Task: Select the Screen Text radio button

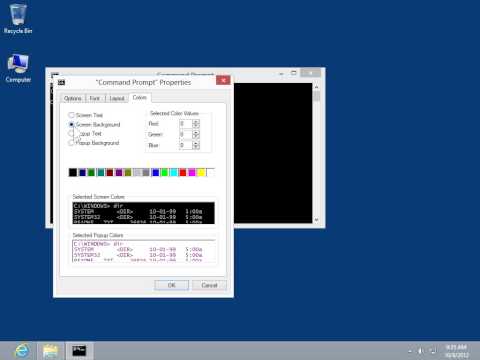Action: tap(71, 115)
